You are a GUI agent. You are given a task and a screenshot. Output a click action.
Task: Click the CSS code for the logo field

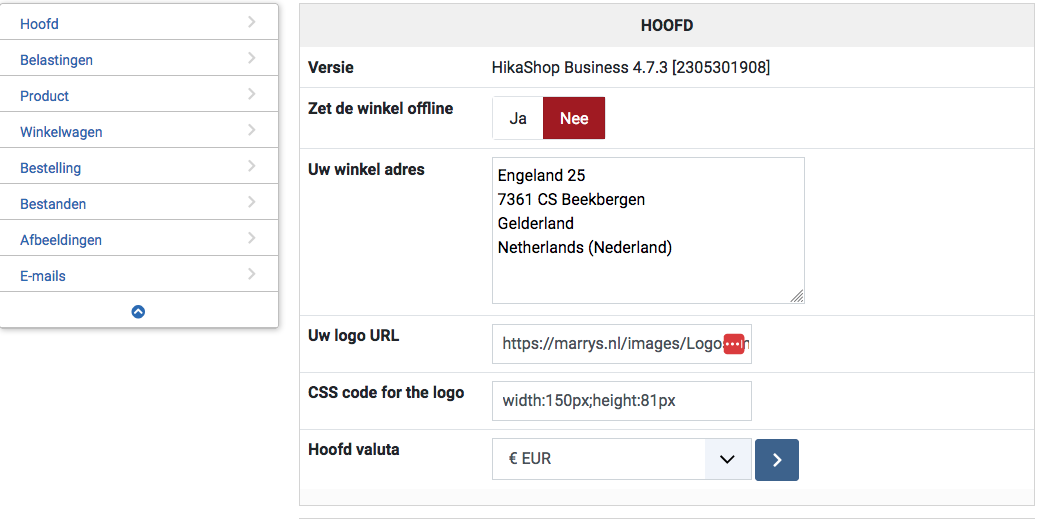[621, 401]
